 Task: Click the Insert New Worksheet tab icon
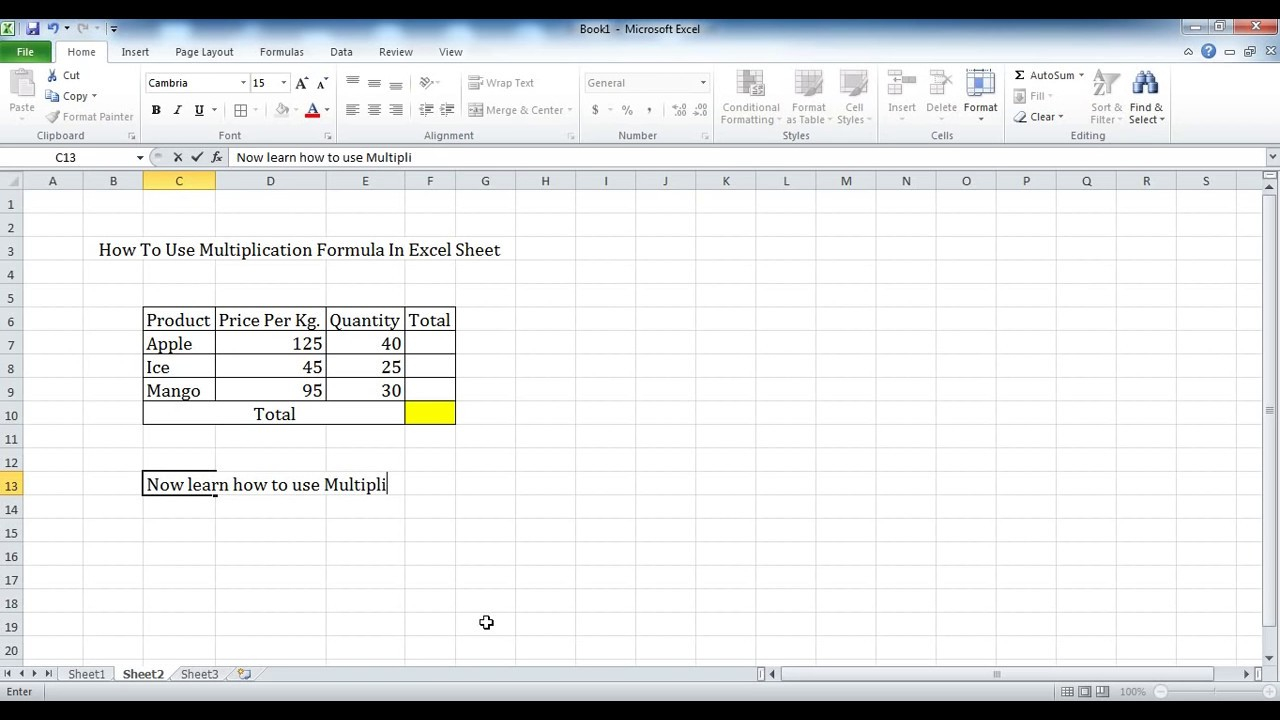coord(244,674)
